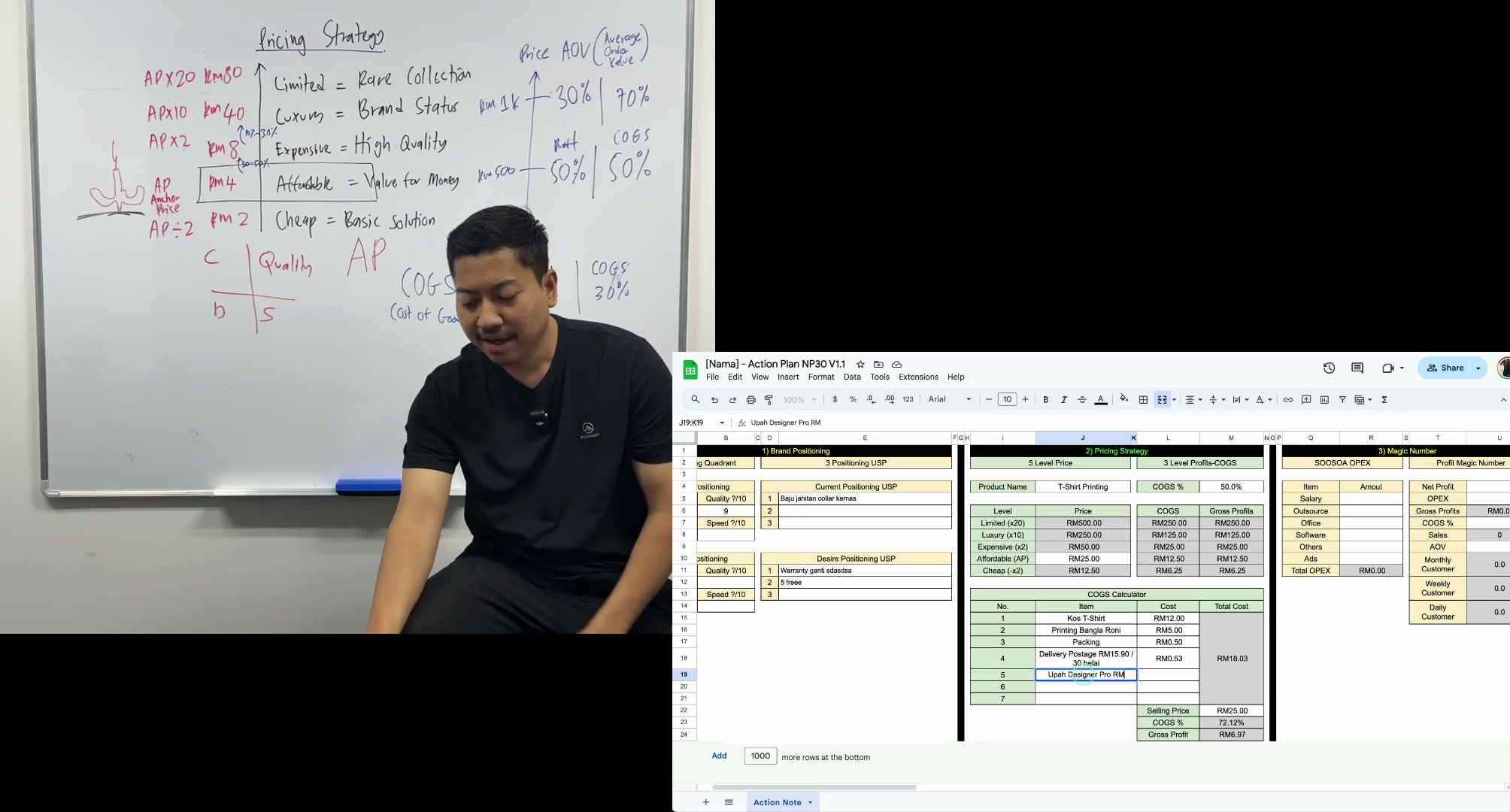Insert link from toolbar
The width and height of the screenshot is (1510, 812).
click(x=1288, y=400)
